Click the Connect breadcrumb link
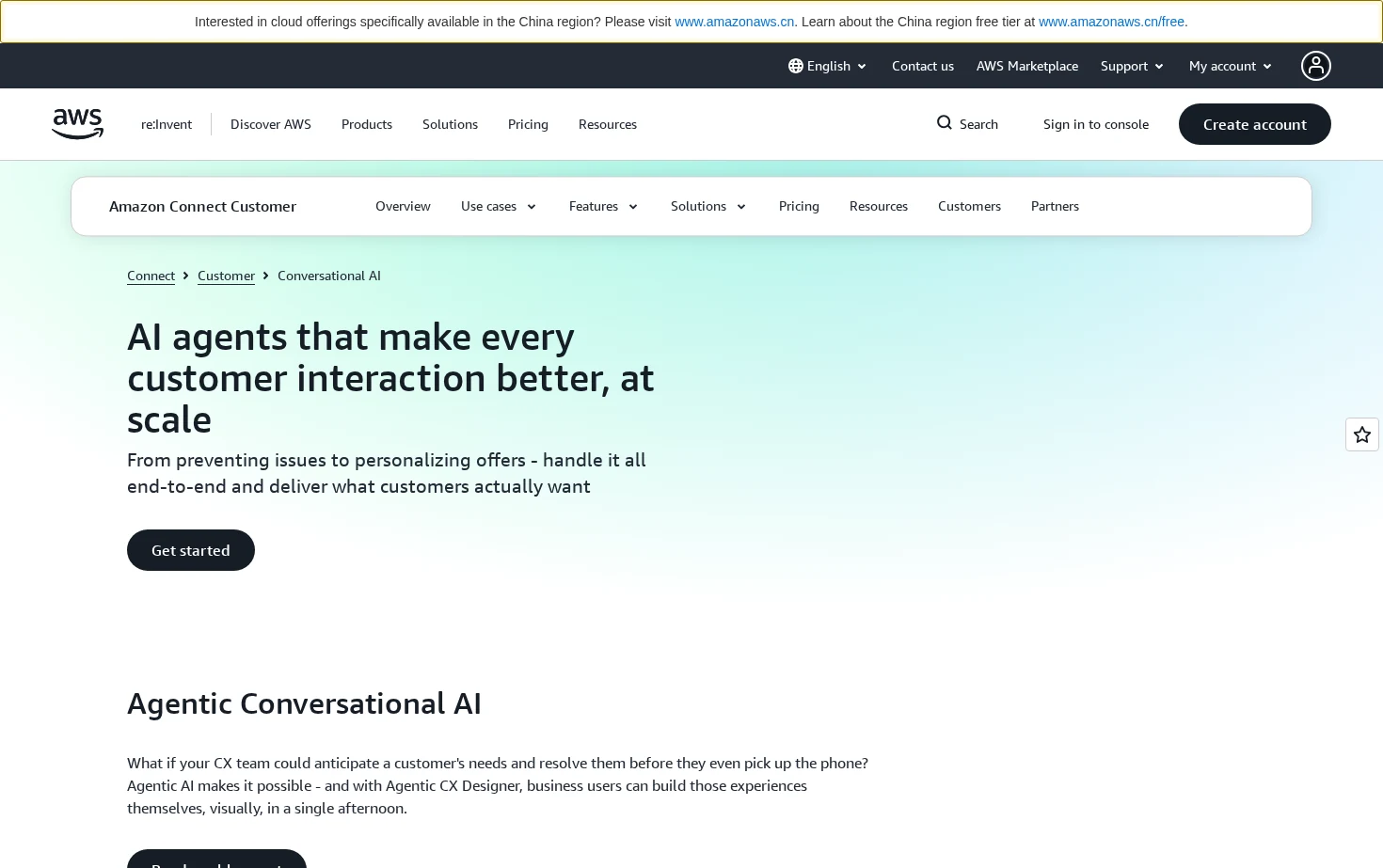 point(151,276)
